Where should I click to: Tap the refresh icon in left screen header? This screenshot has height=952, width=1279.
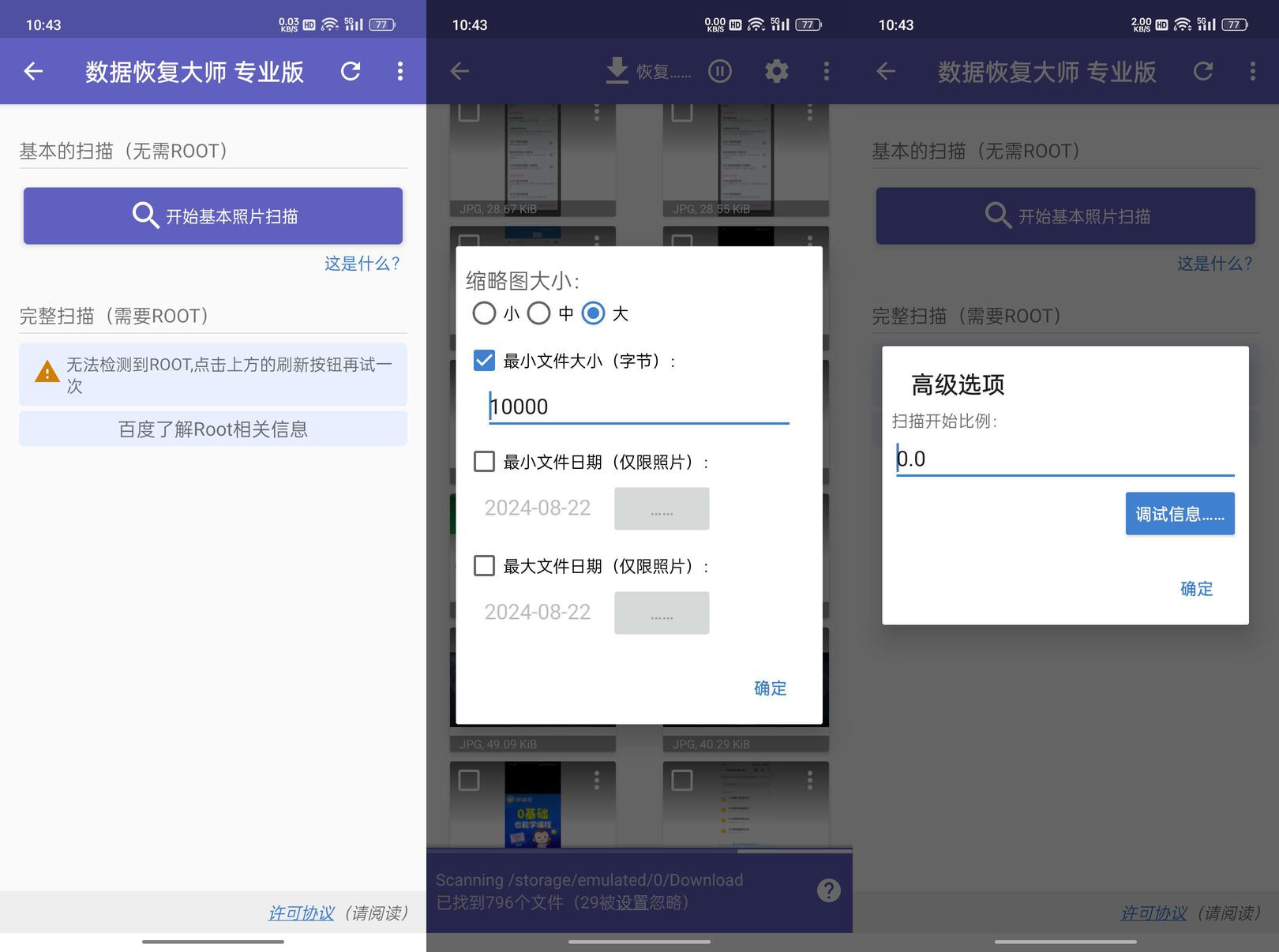click(x=351, y=72)
